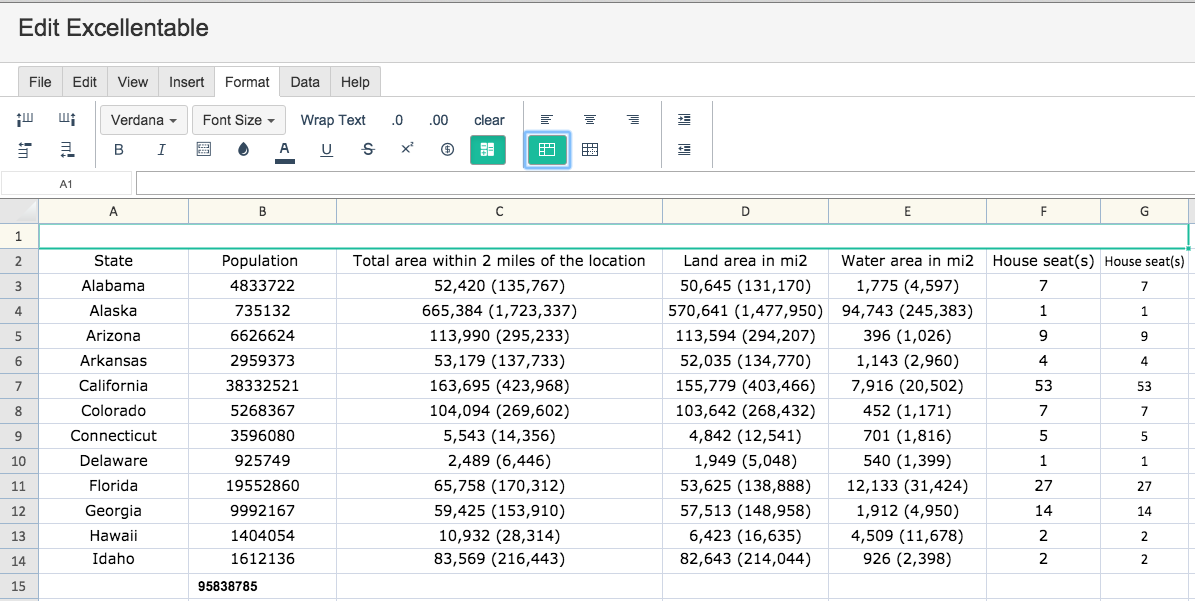Toggle underline formatting

[326, 150]
